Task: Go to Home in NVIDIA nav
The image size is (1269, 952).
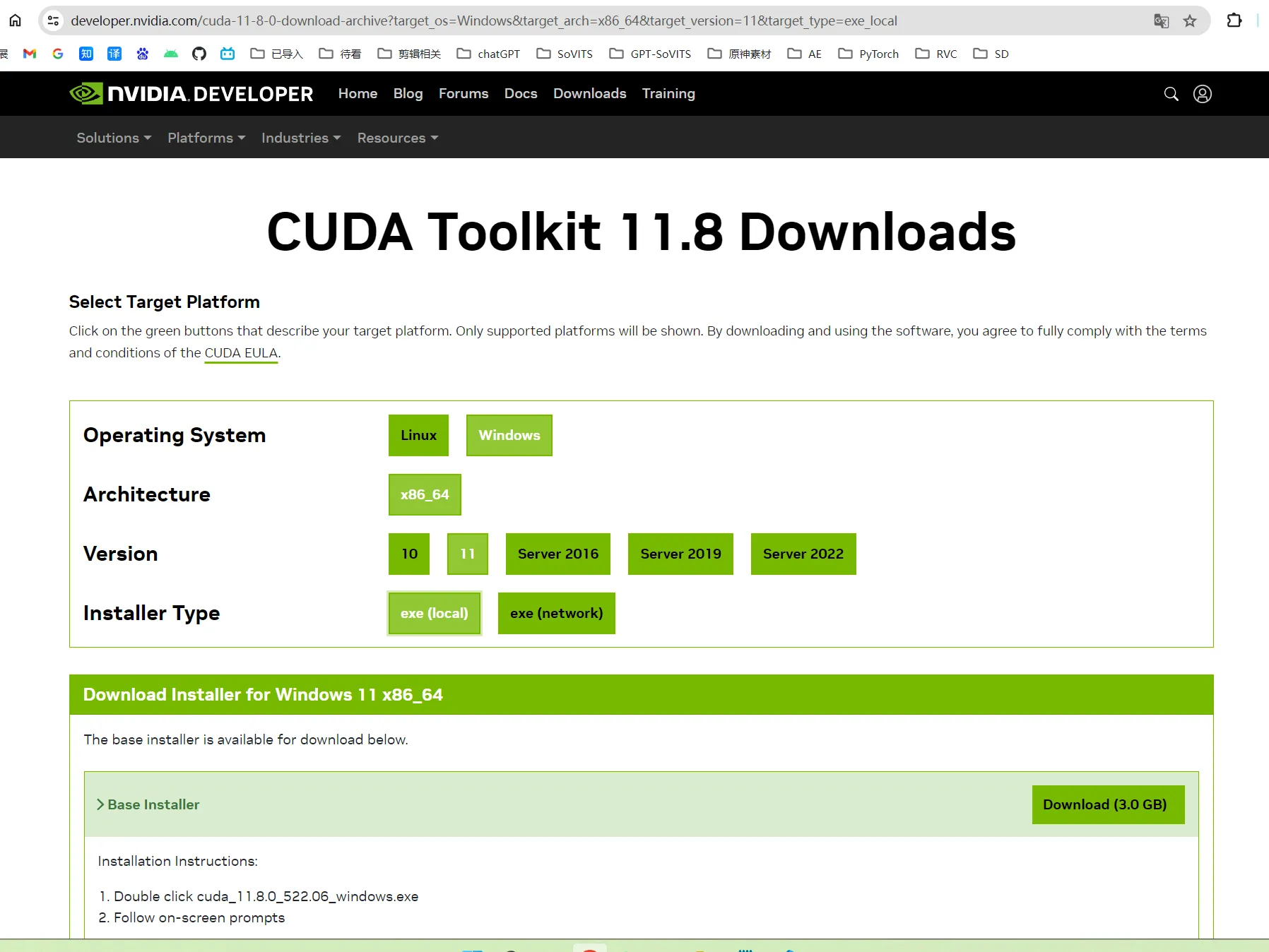Action: [x=358, y=93]
